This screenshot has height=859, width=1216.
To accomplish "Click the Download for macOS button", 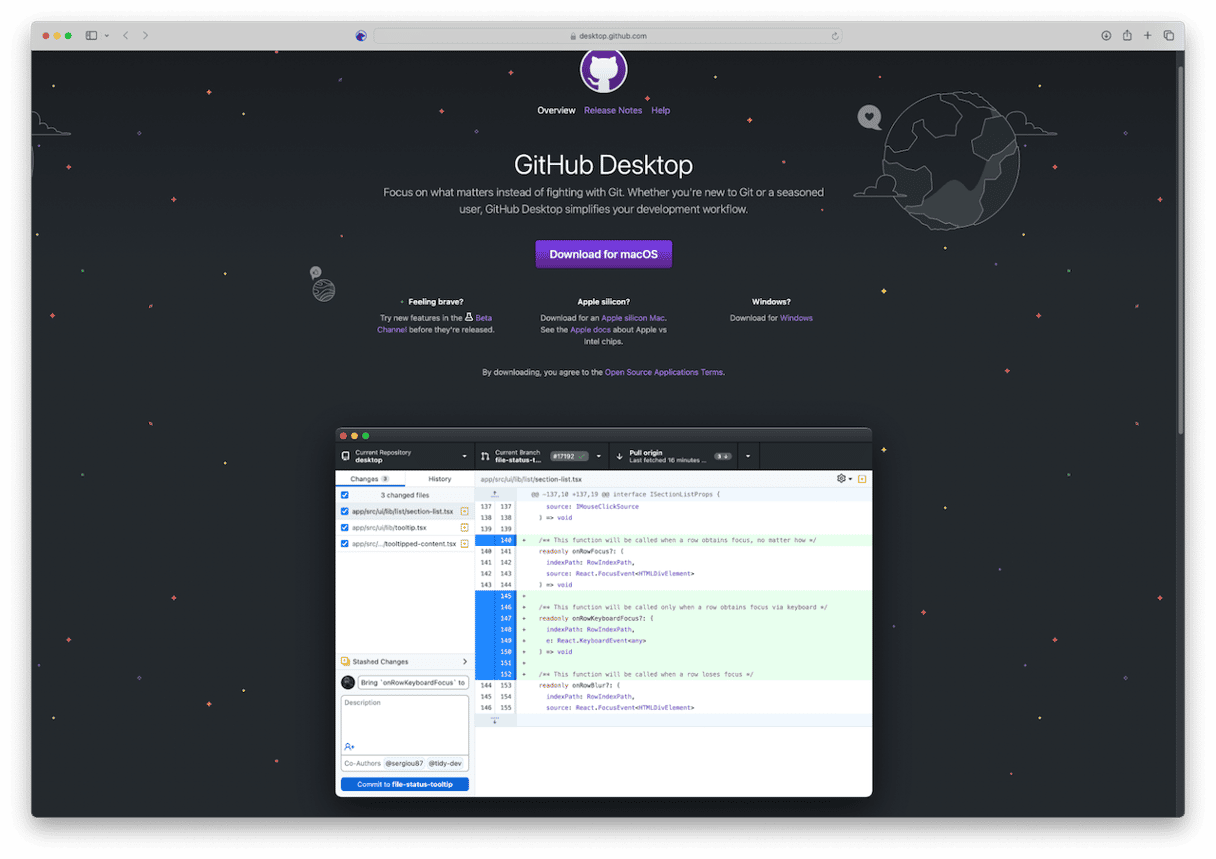I will coord(603,254).
